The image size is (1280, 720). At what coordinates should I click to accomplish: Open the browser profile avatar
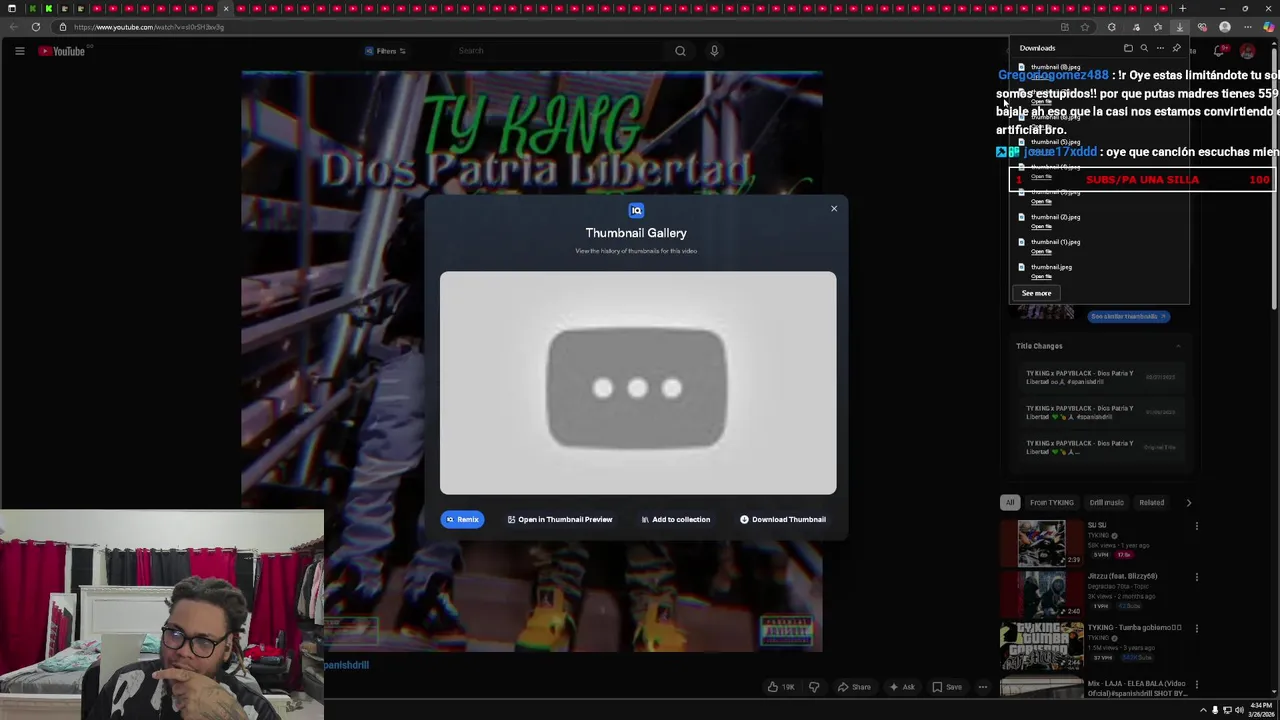coord(1225,27)
